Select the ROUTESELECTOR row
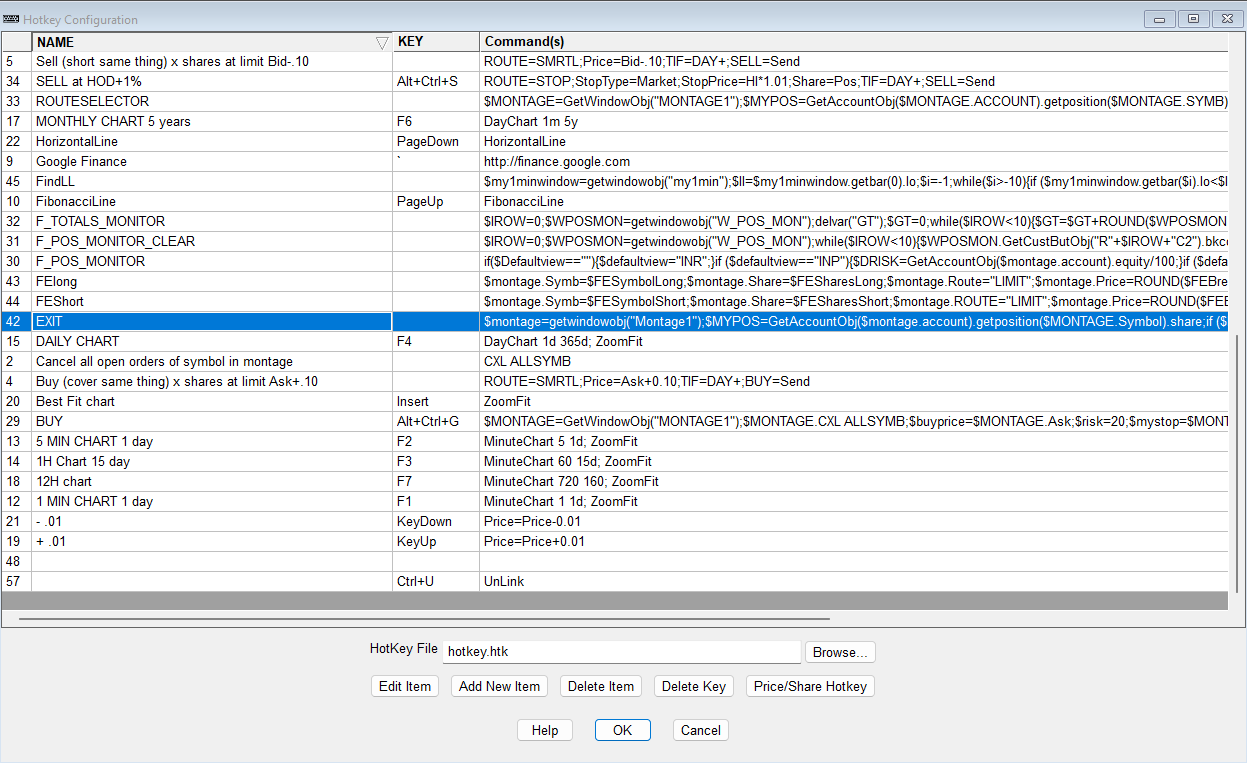The image size is (1247, 763). click(615, 101)
